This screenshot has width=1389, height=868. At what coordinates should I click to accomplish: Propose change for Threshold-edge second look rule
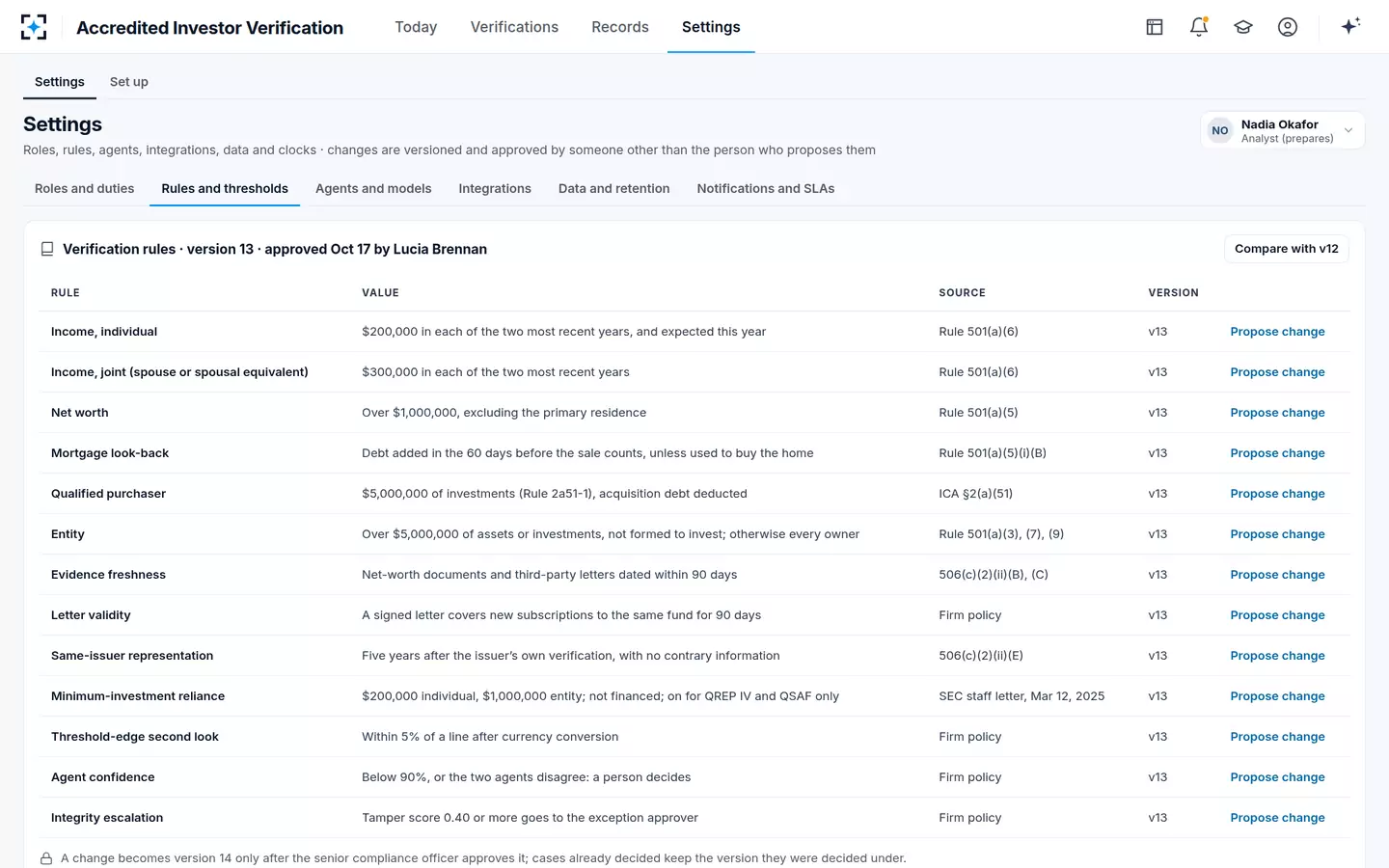[1278, 737]
